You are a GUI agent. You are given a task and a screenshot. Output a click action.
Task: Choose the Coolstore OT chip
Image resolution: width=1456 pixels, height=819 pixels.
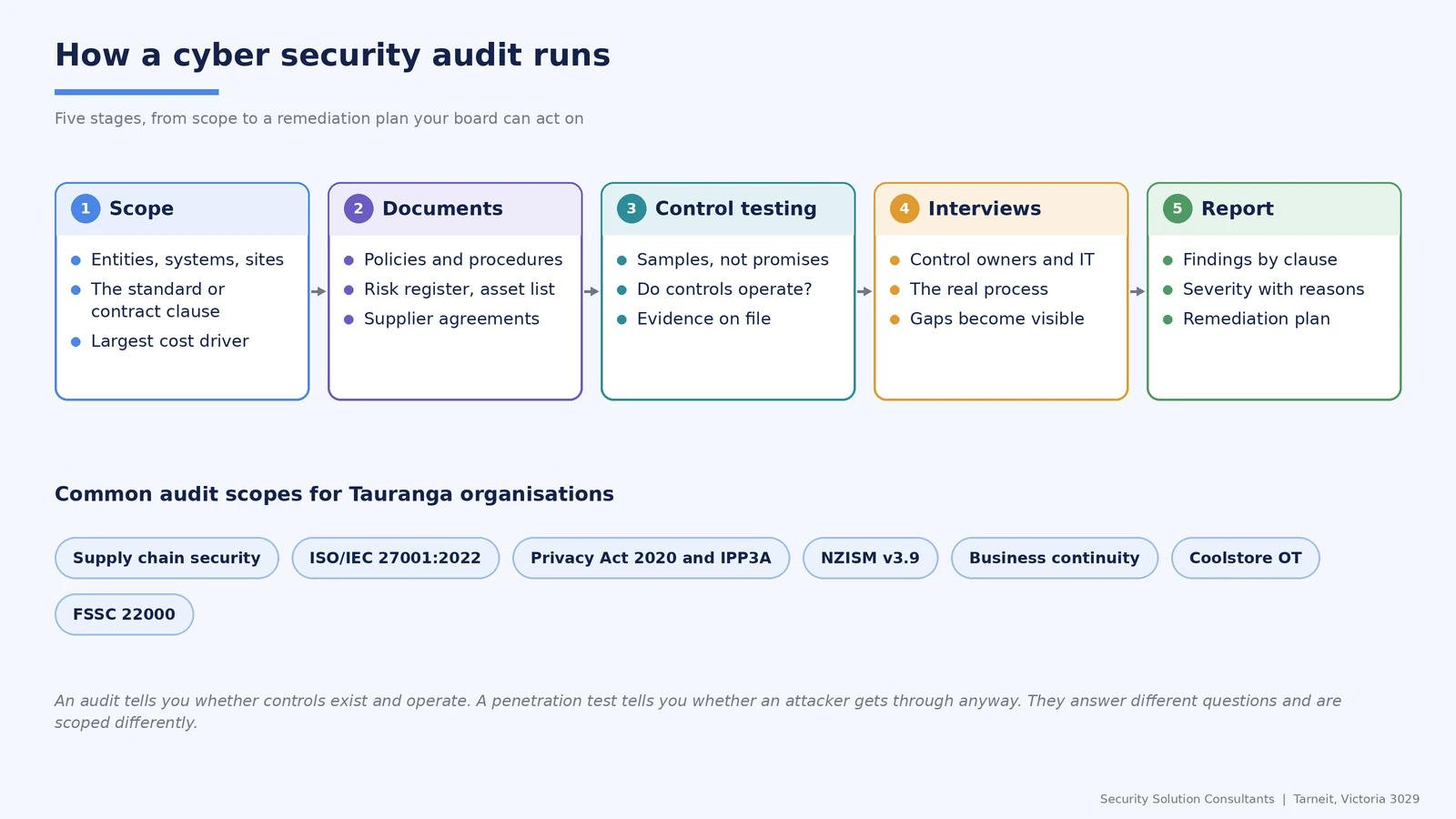tap(1245, 558)
